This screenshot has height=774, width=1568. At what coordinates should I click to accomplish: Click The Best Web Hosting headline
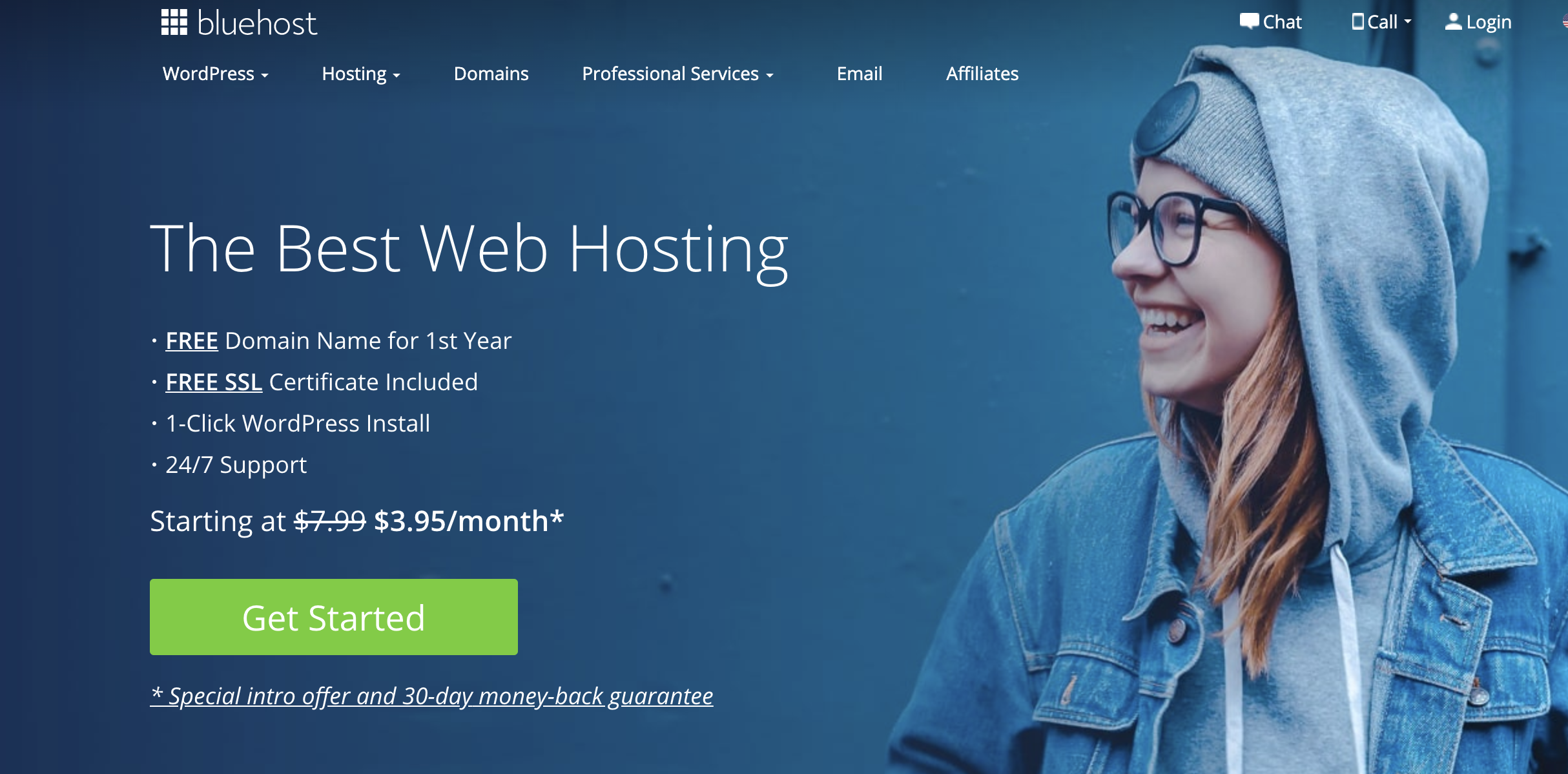point(469,249)
